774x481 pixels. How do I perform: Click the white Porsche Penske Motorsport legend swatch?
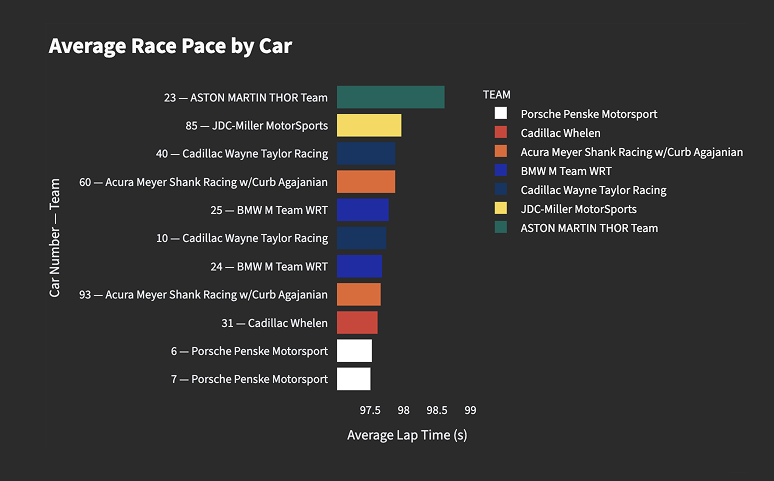coord(501,114)
